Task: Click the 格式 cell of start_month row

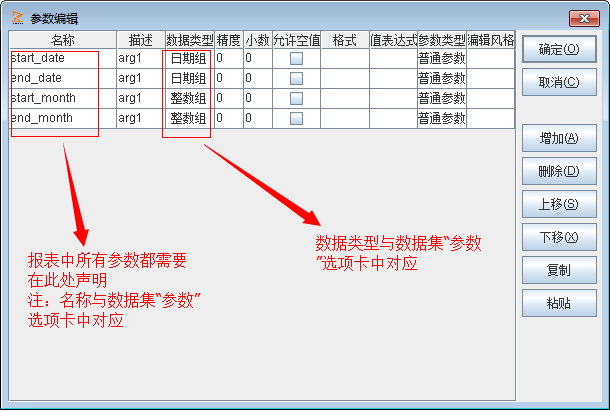Action: pyautogui.click(x=345, y=98)
